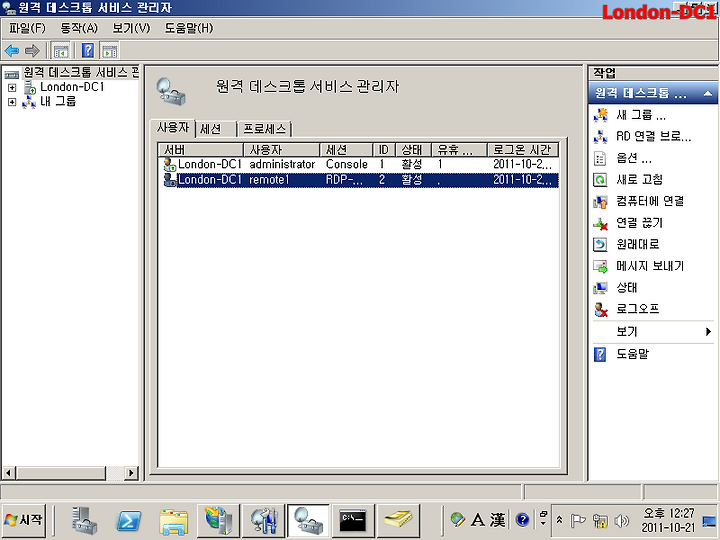The image size is (720, 540).
Task: Expand the 보기 submenu arrow
Action: click(709, 332)
